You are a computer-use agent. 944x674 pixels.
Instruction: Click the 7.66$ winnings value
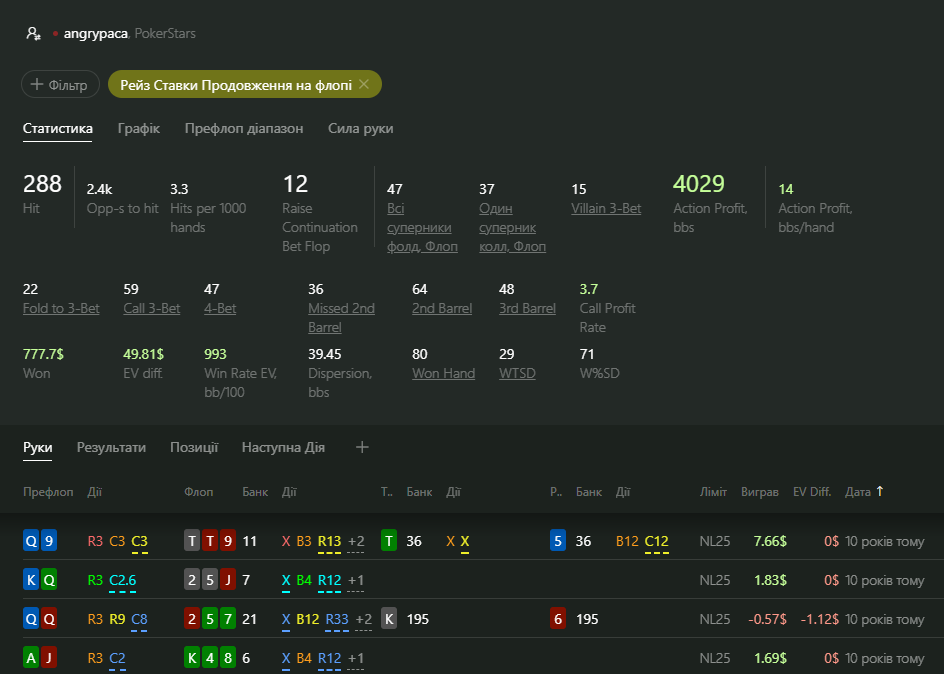[770, 541]
